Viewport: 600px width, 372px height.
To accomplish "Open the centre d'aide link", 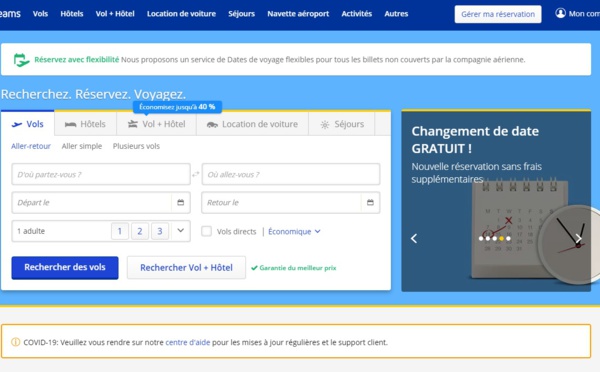I will pos(188,342).
